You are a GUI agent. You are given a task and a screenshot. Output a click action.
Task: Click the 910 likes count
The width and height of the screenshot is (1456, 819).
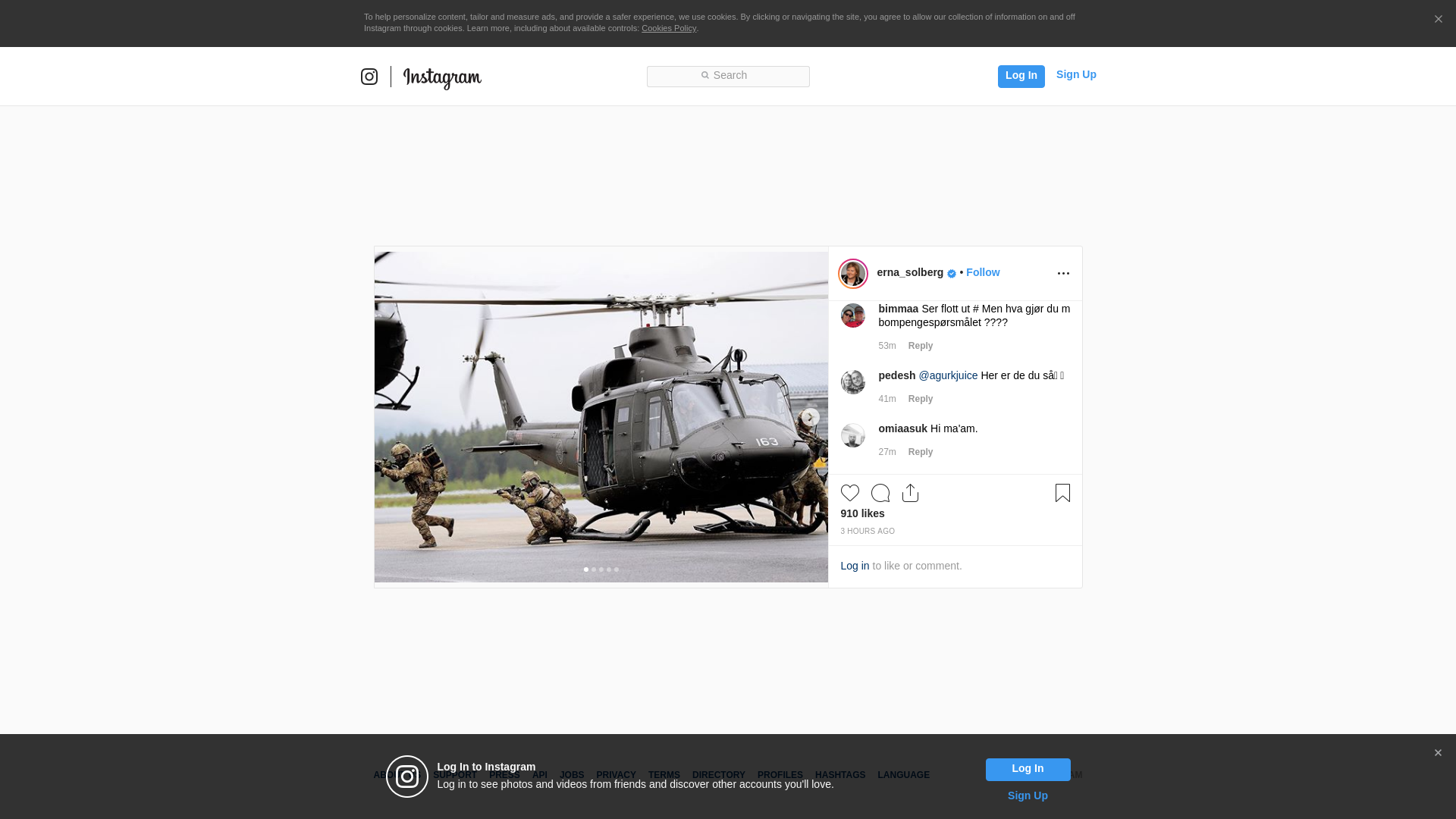coord(862,513)
